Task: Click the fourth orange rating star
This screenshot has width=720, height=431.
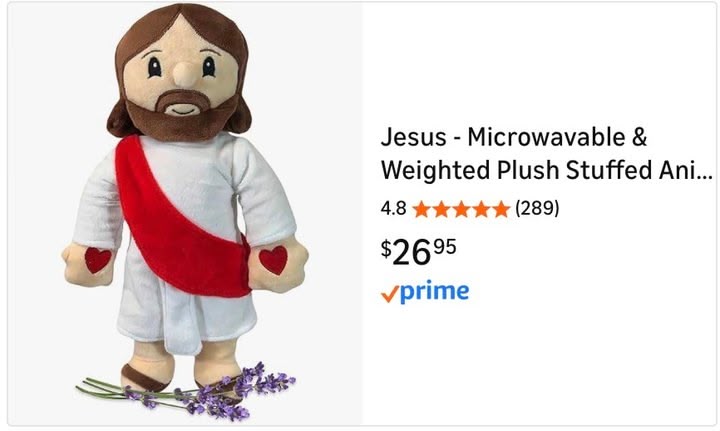Action: point(480,210)
